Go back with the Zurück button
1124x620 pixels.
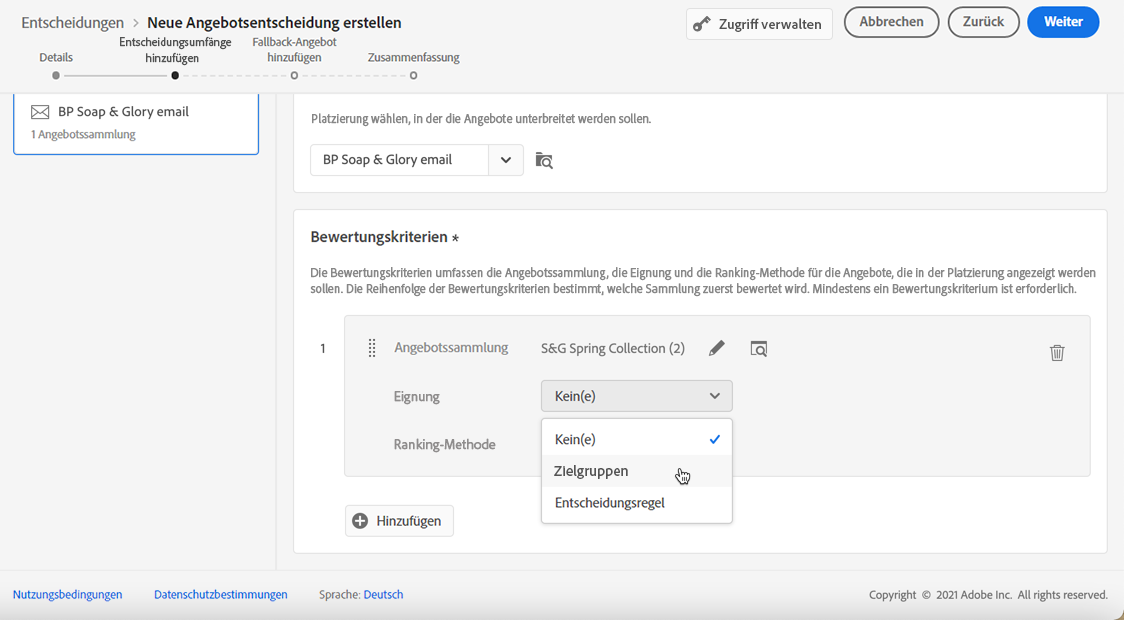click(983, 22)
